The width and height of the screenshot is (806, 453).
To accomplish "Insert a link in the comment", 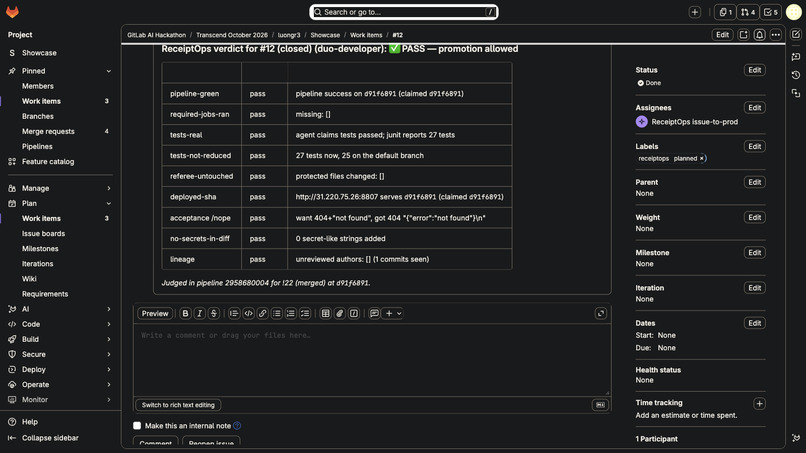I will click(x=262, y=313).
